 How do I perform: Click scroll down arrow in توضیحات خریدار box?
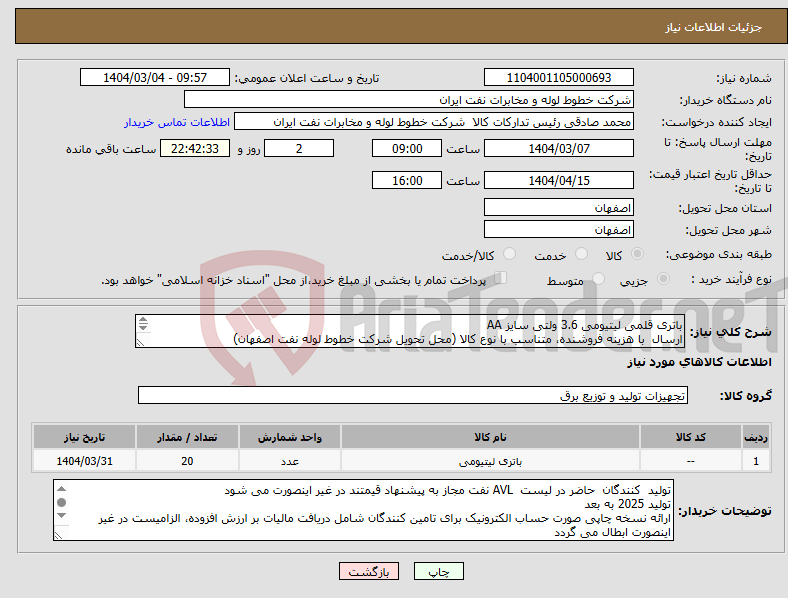(x=61, y=516)
